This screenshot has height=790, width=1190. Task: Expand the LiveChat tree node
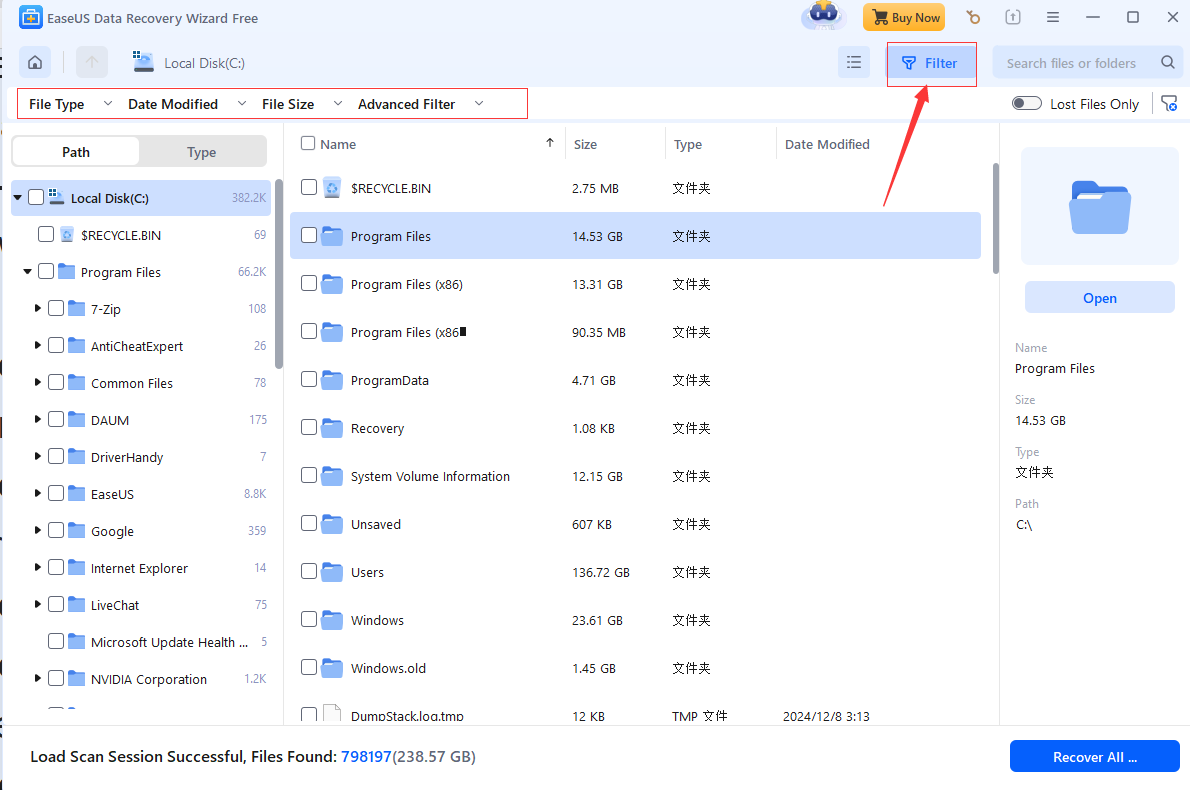[37, 604]
